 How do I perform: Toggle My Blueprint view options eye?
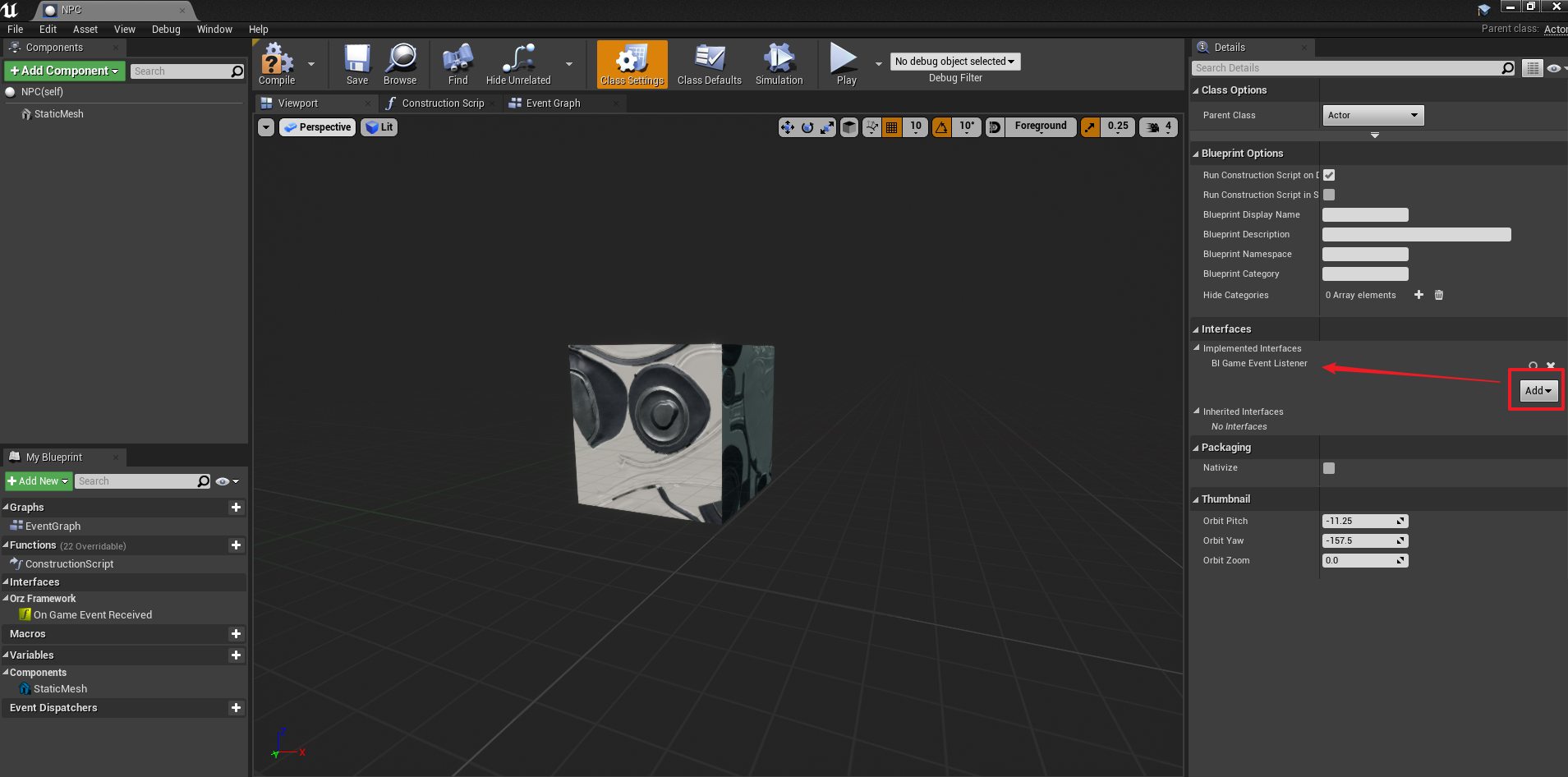[227, 481]
